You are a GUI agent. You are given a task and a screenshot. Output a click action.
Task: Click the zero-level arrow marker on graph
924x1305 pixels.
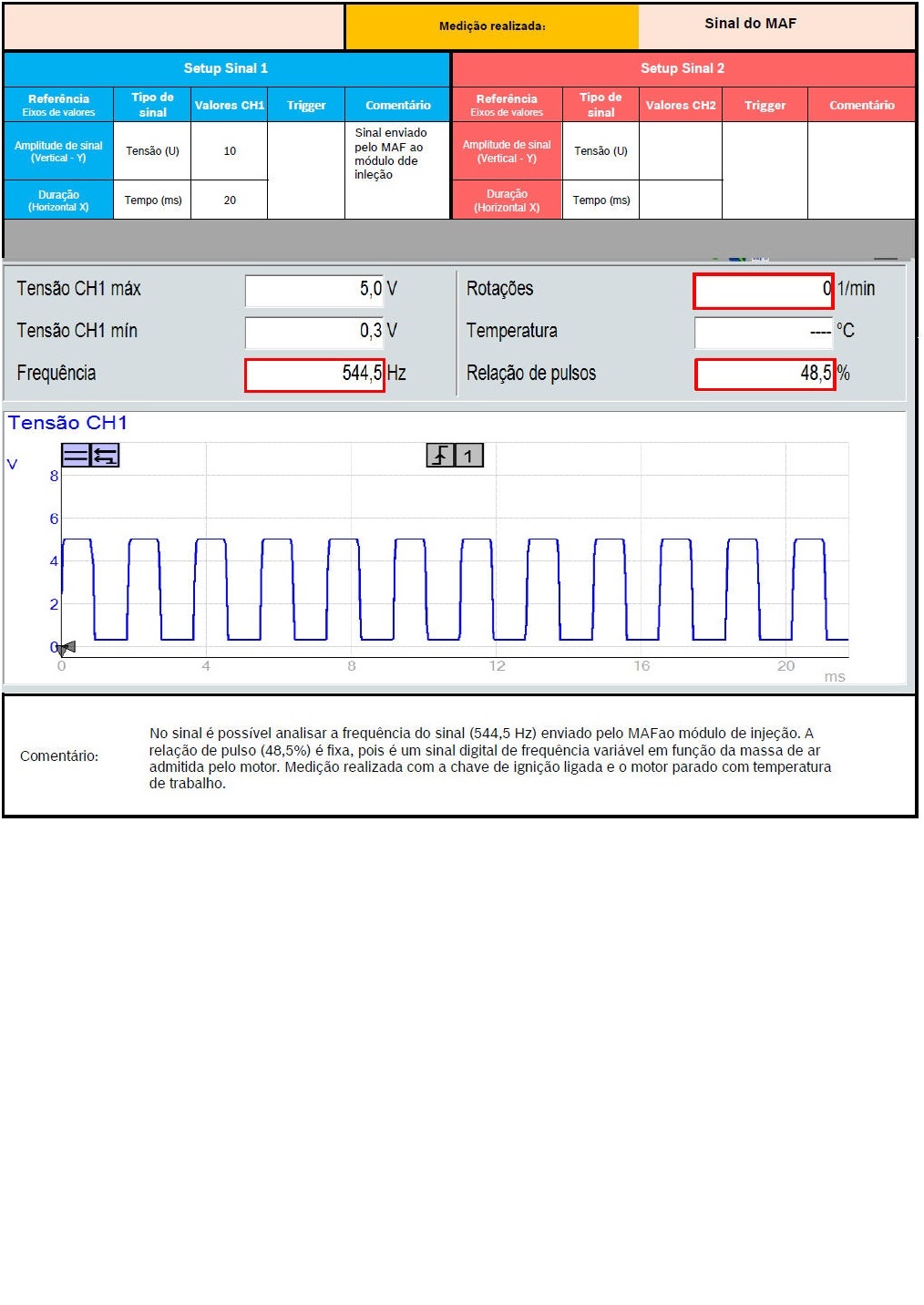point(66,647)
